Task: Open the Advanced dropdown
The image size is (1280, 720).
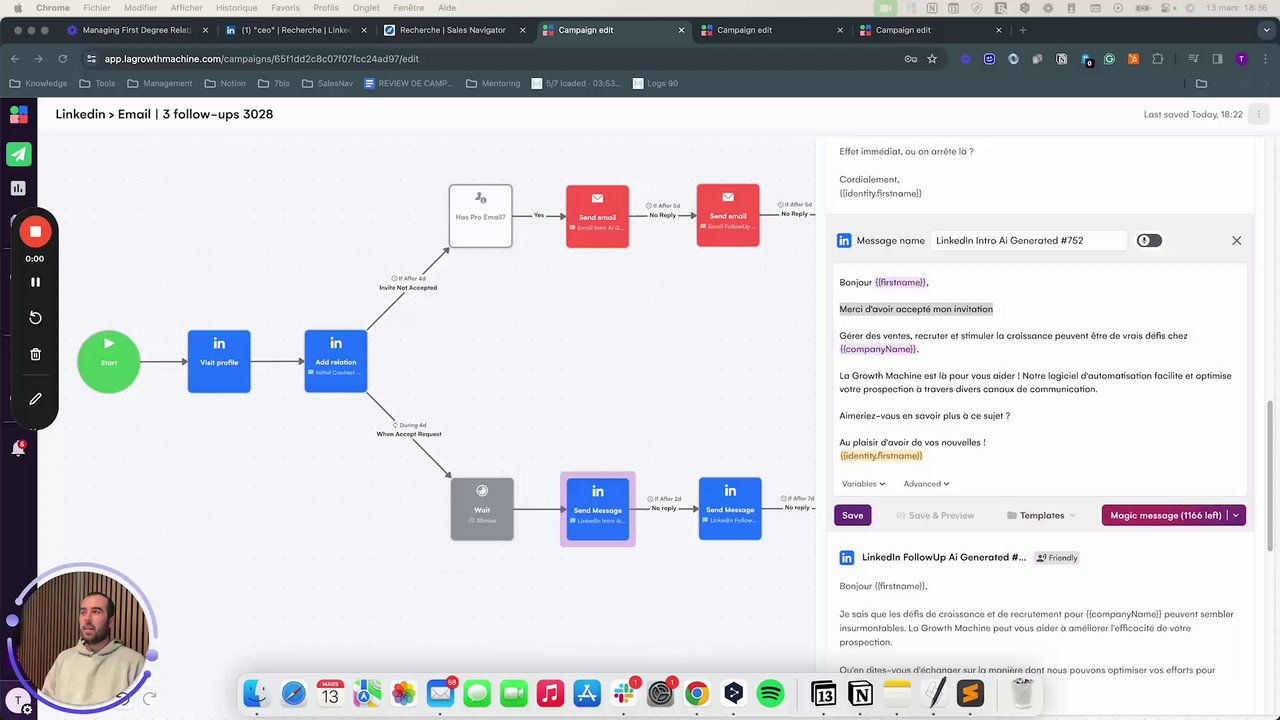Action: point(926,484)
